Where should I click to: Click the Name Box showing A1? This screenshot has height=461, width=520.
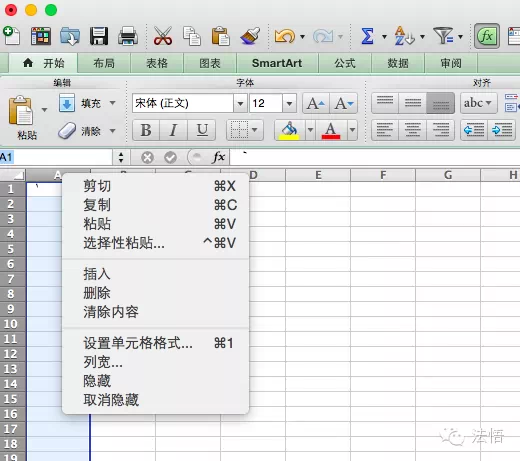[x=56, y=157]
